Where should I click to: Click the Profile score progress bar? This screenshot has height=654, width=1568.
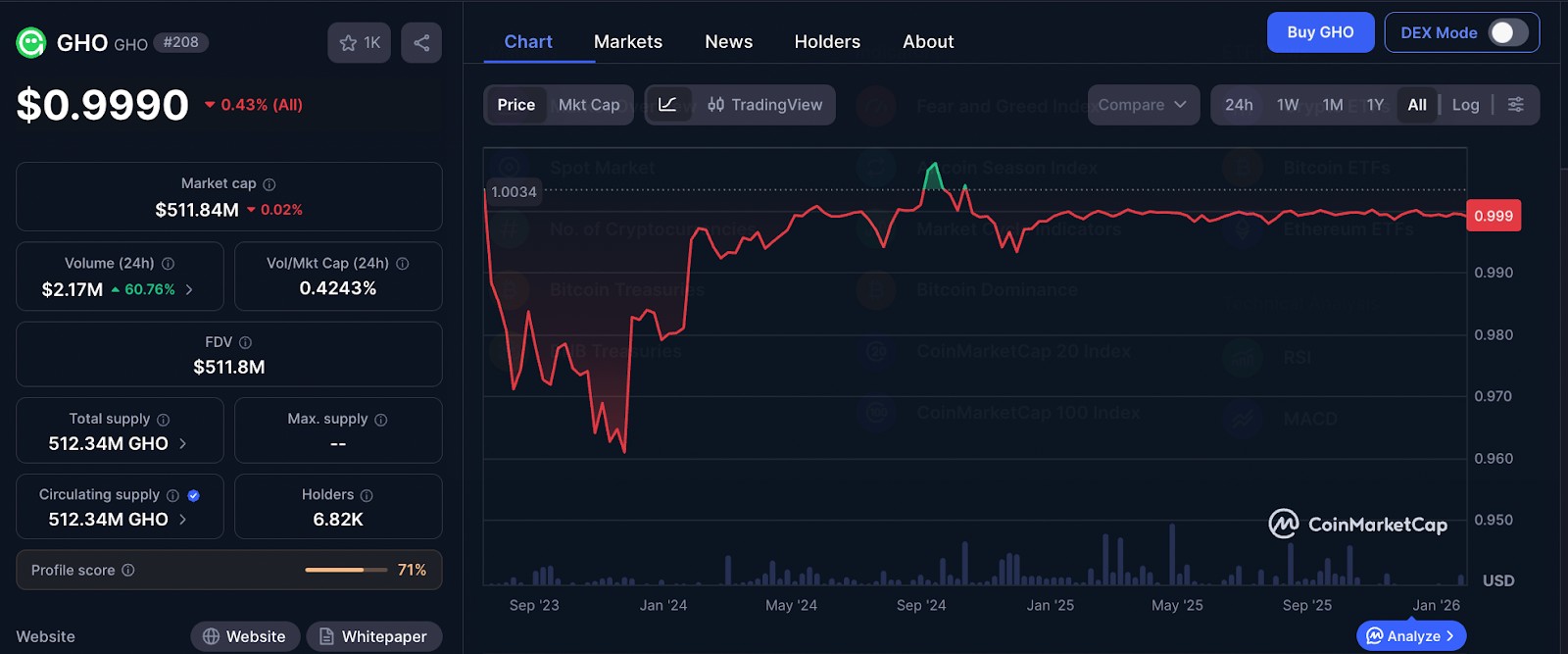[346, 570]
